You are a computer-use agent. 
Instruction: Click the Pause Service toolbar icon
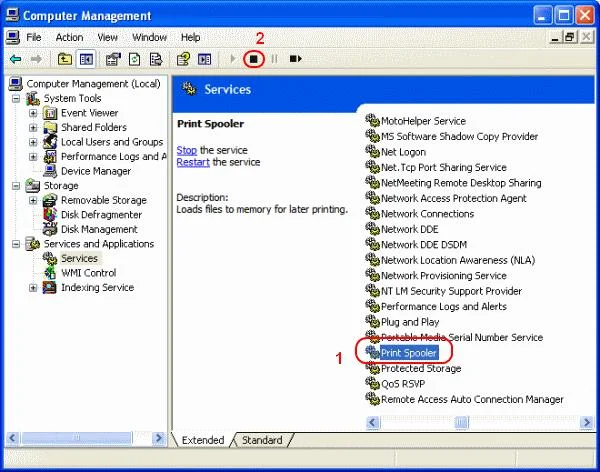pos(274,59)
